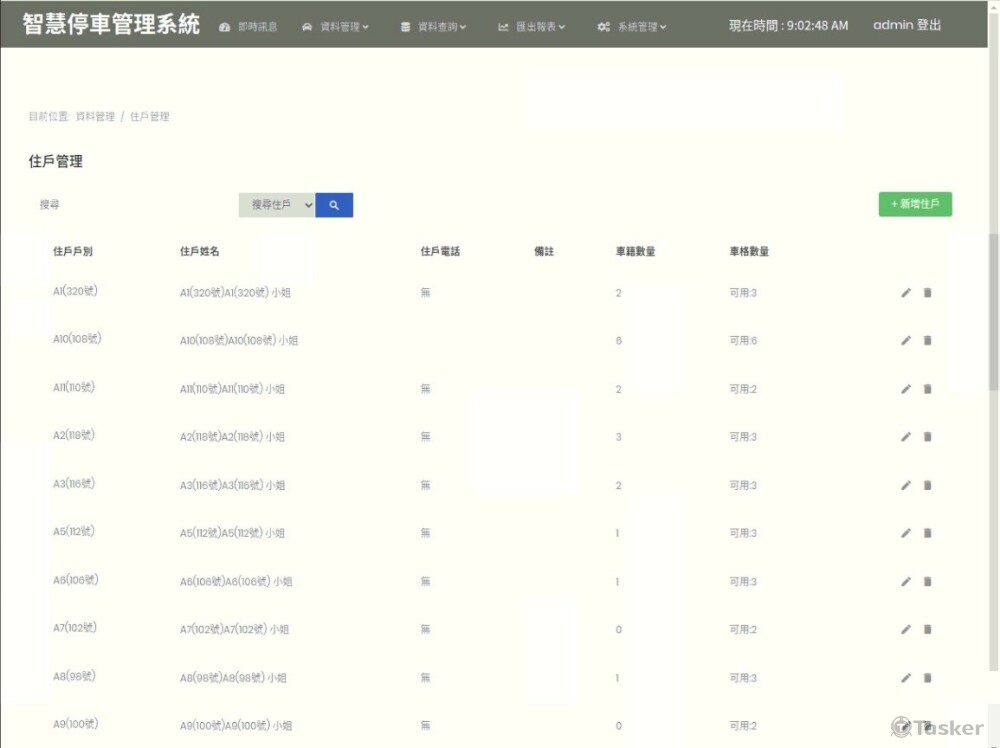Edit resident A2(118號) with pencil icon
The height and width of the screenshot is (748, 1000).
coord(906,437)
